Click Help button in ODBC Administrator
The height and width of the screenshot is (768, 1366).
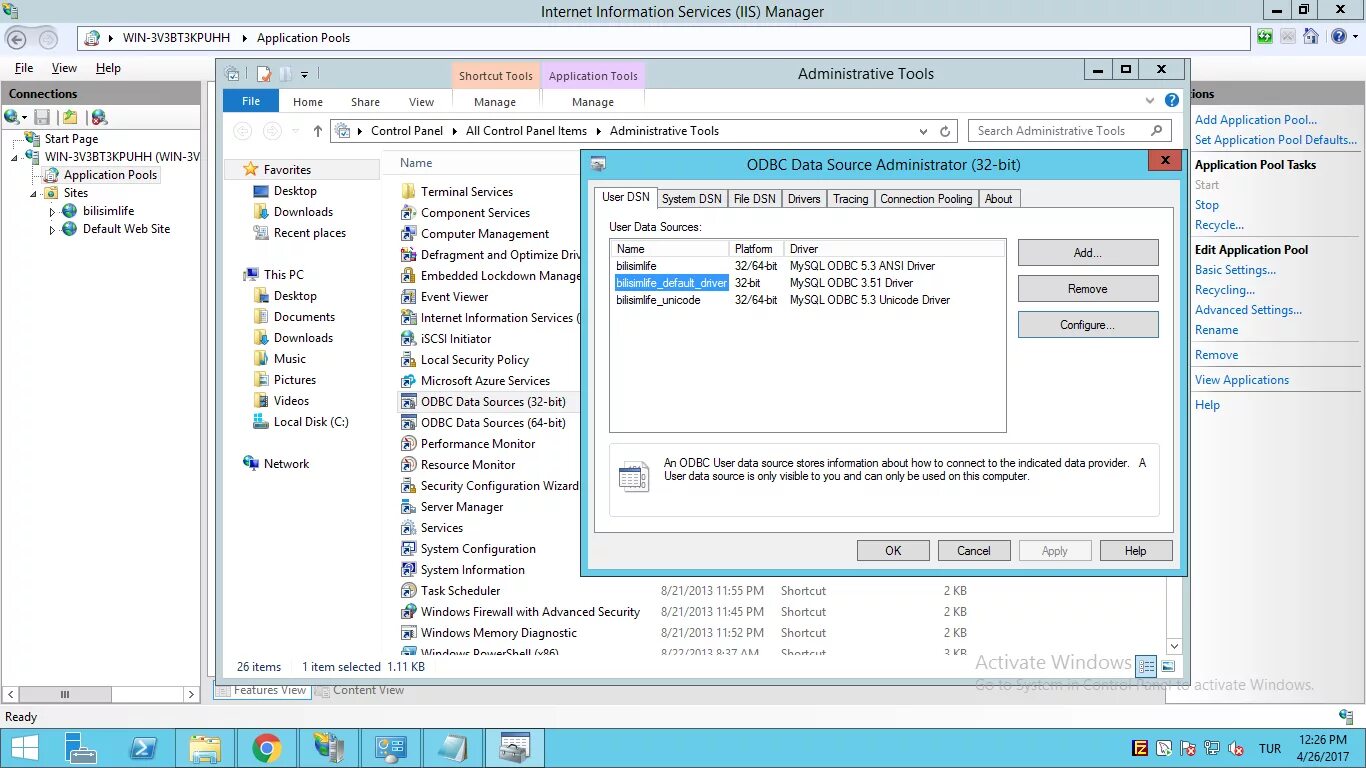[x=1136, y=551]
